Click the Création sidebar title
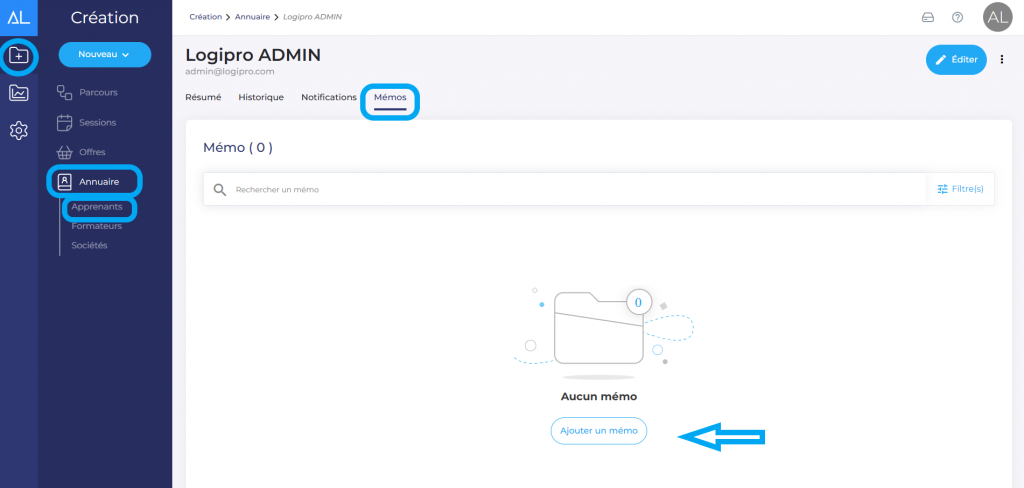Image resolution: width=1024 pixels, height=488 pixels. [104, 18]
